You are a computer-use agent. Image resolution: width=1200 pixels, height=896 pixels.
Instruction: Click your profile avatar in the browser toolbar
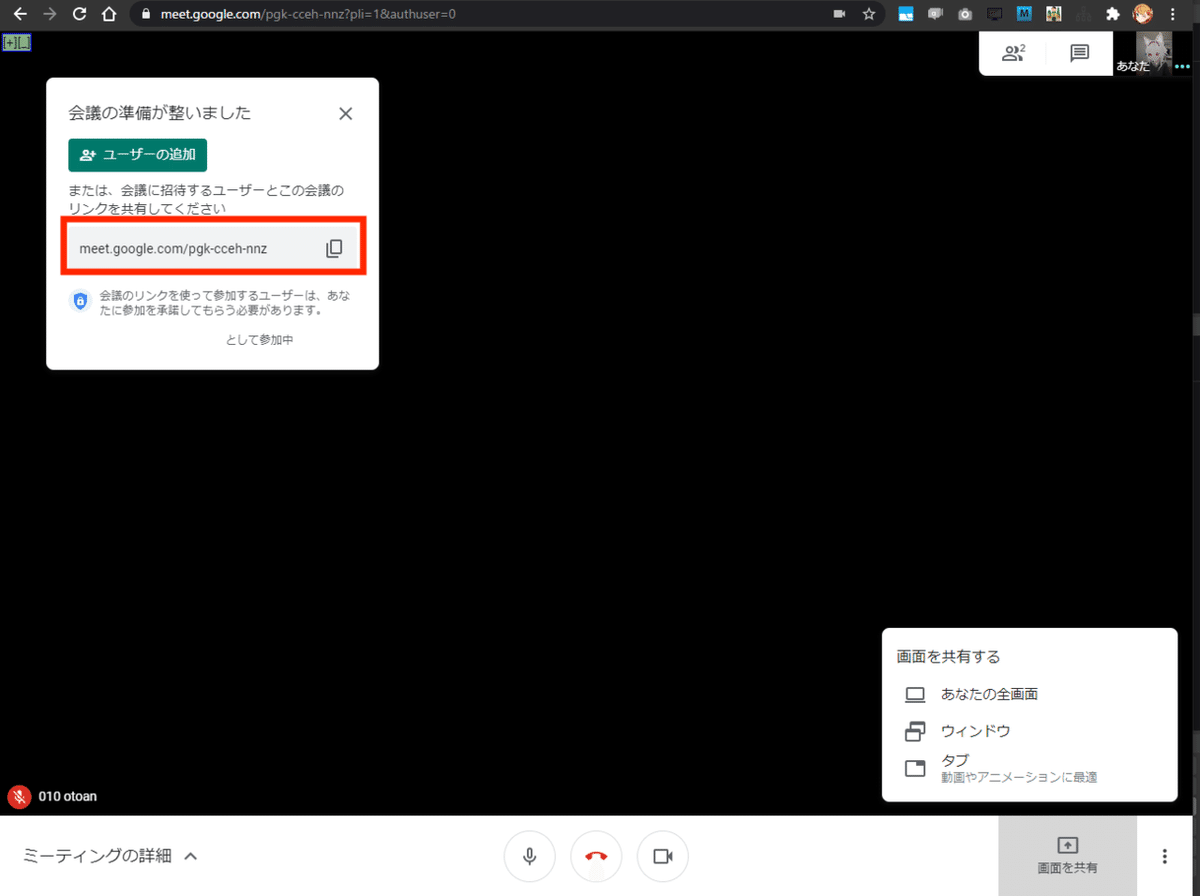(1141, 14)
